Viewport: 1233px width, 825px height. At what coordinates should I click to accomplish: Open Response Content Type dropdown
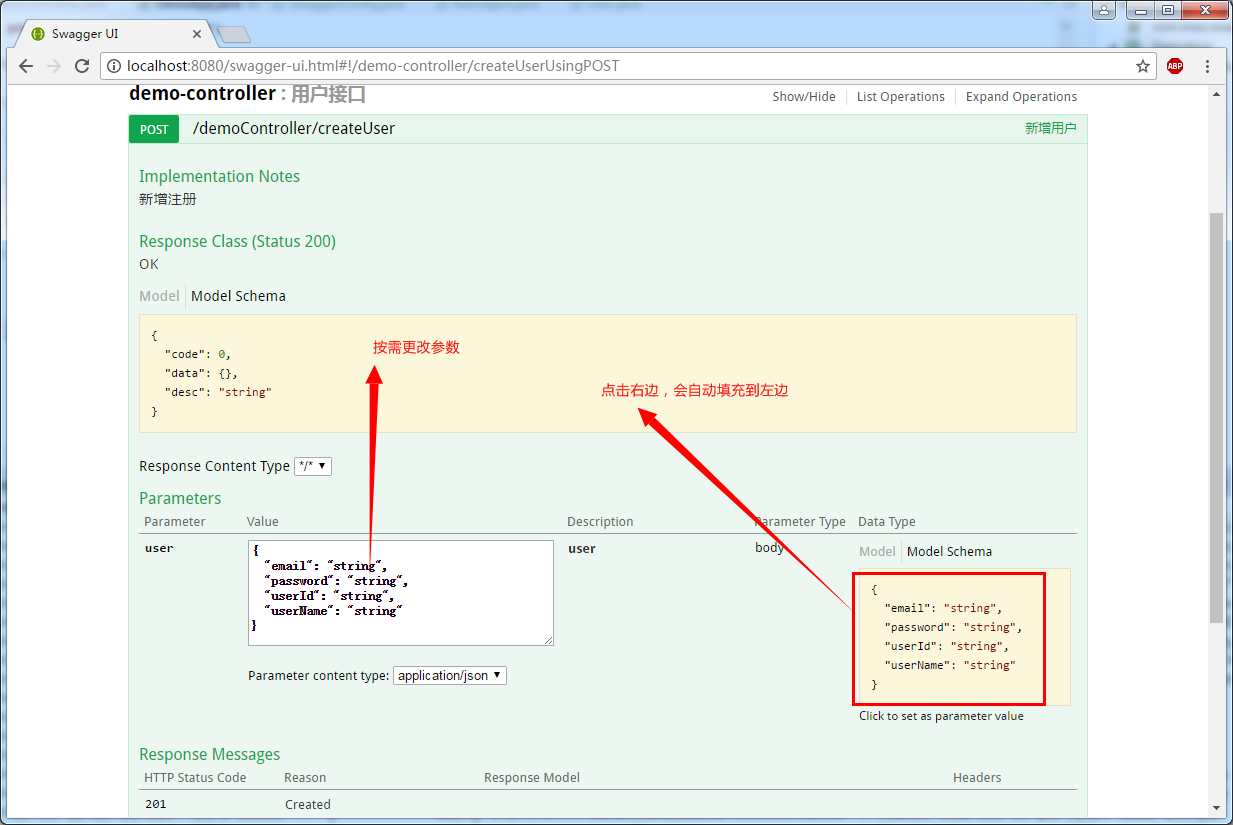point(313,466)
